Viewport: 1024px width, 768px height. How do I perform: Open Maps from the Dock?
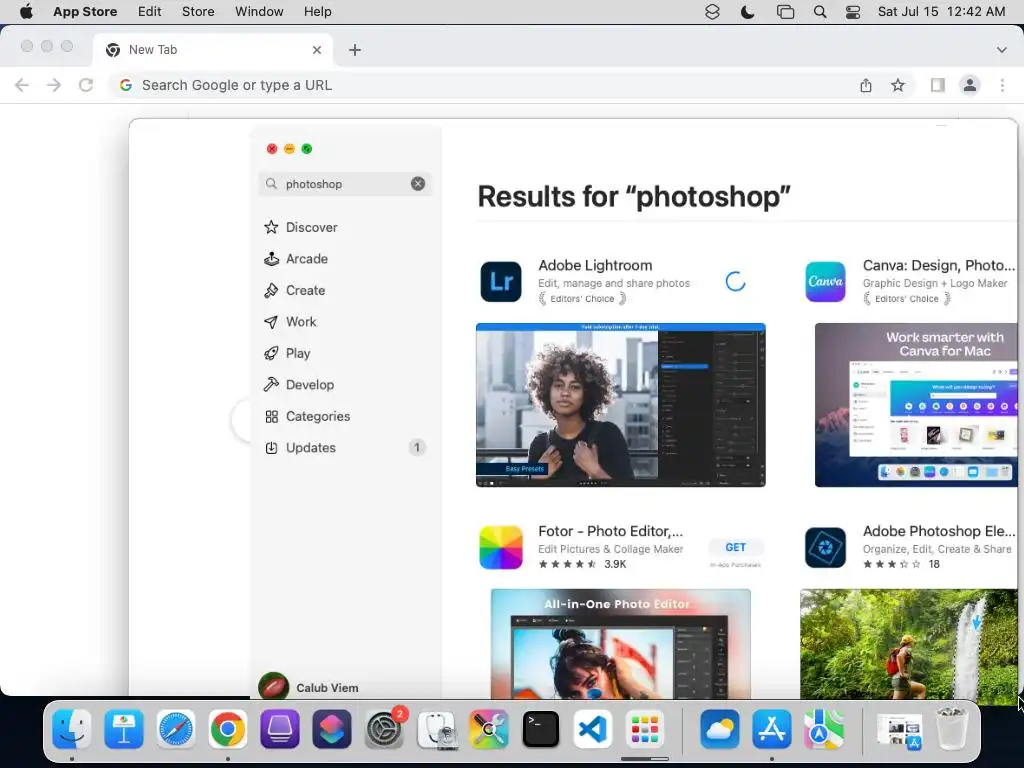pos(824,729)
